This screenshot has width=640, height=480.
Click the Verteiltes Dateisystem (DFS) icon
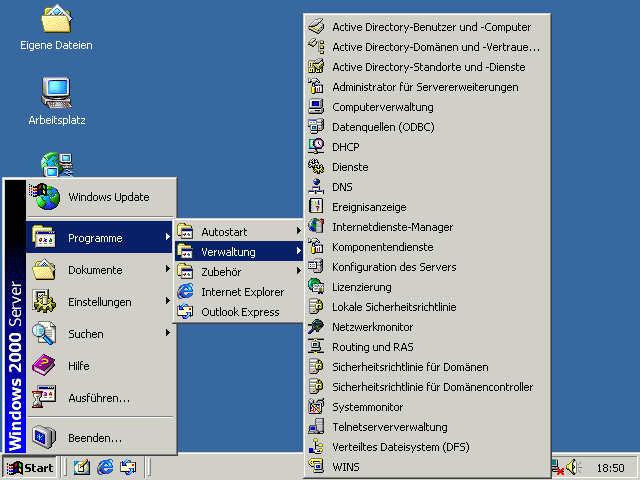tap(316, 447)
